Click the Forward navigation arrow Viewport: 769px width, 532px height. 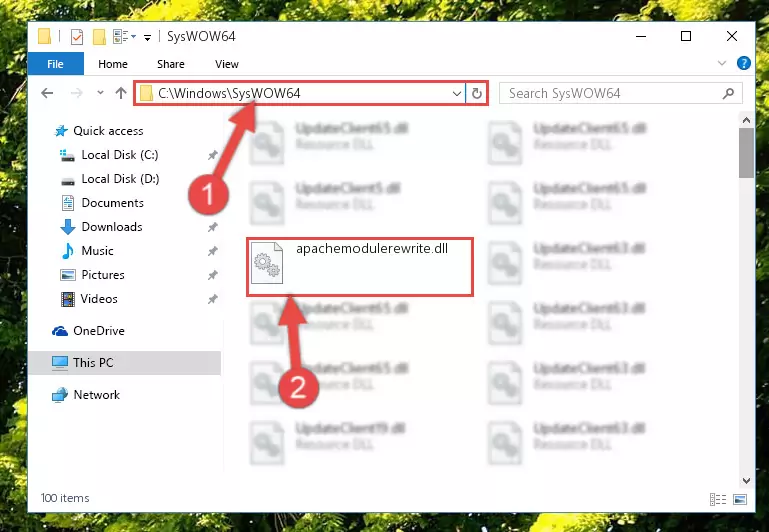(x=77, y=93)
